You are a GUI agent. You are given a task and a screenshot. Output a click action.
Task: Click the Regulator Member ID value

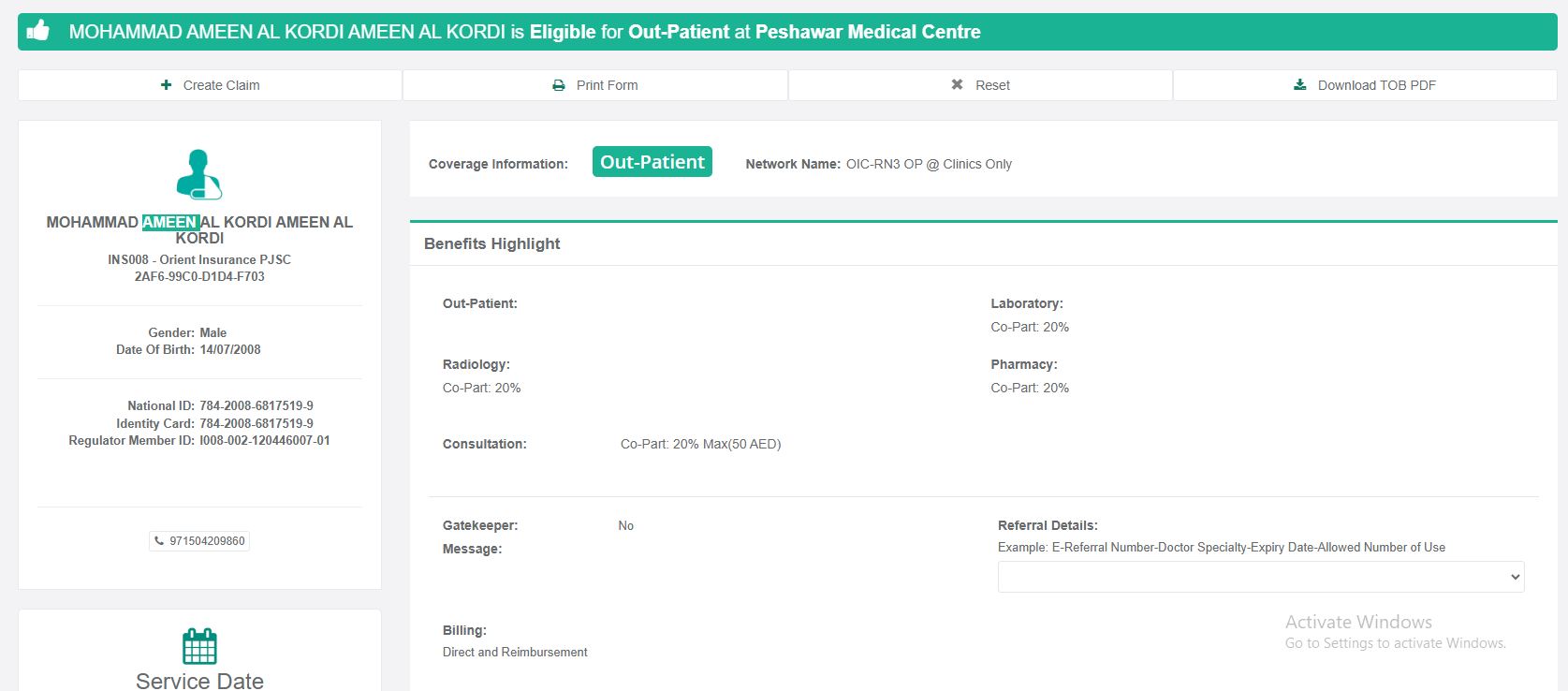tap(265, 440)
